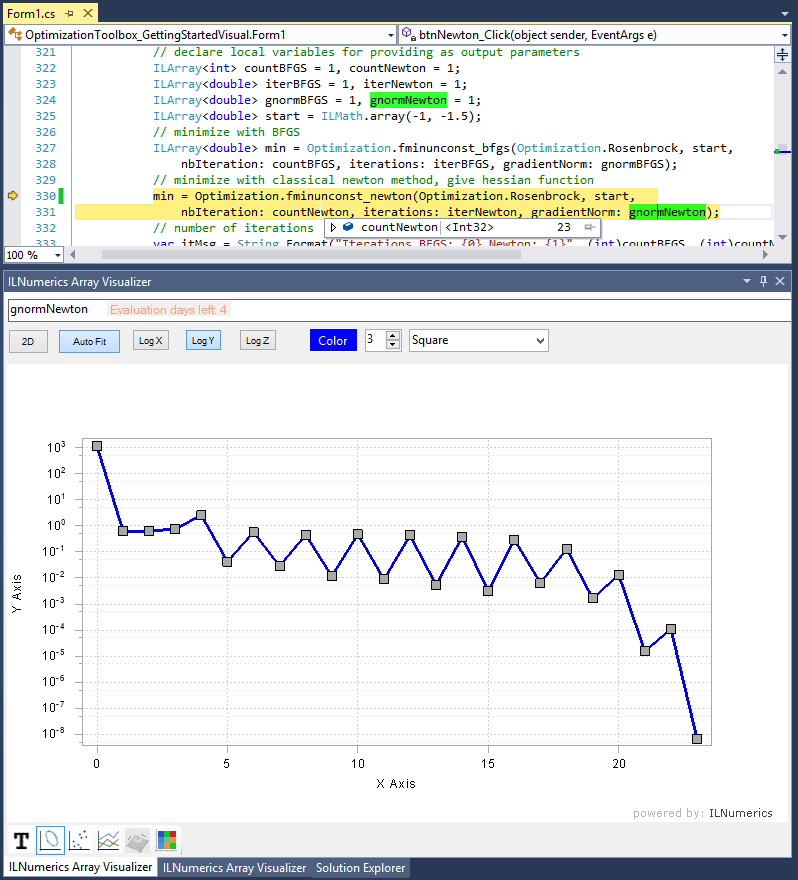Pin the Form1.cs document tab
Image resolution: width=798 pixels, height=880 pixels.
coord(70,13)
